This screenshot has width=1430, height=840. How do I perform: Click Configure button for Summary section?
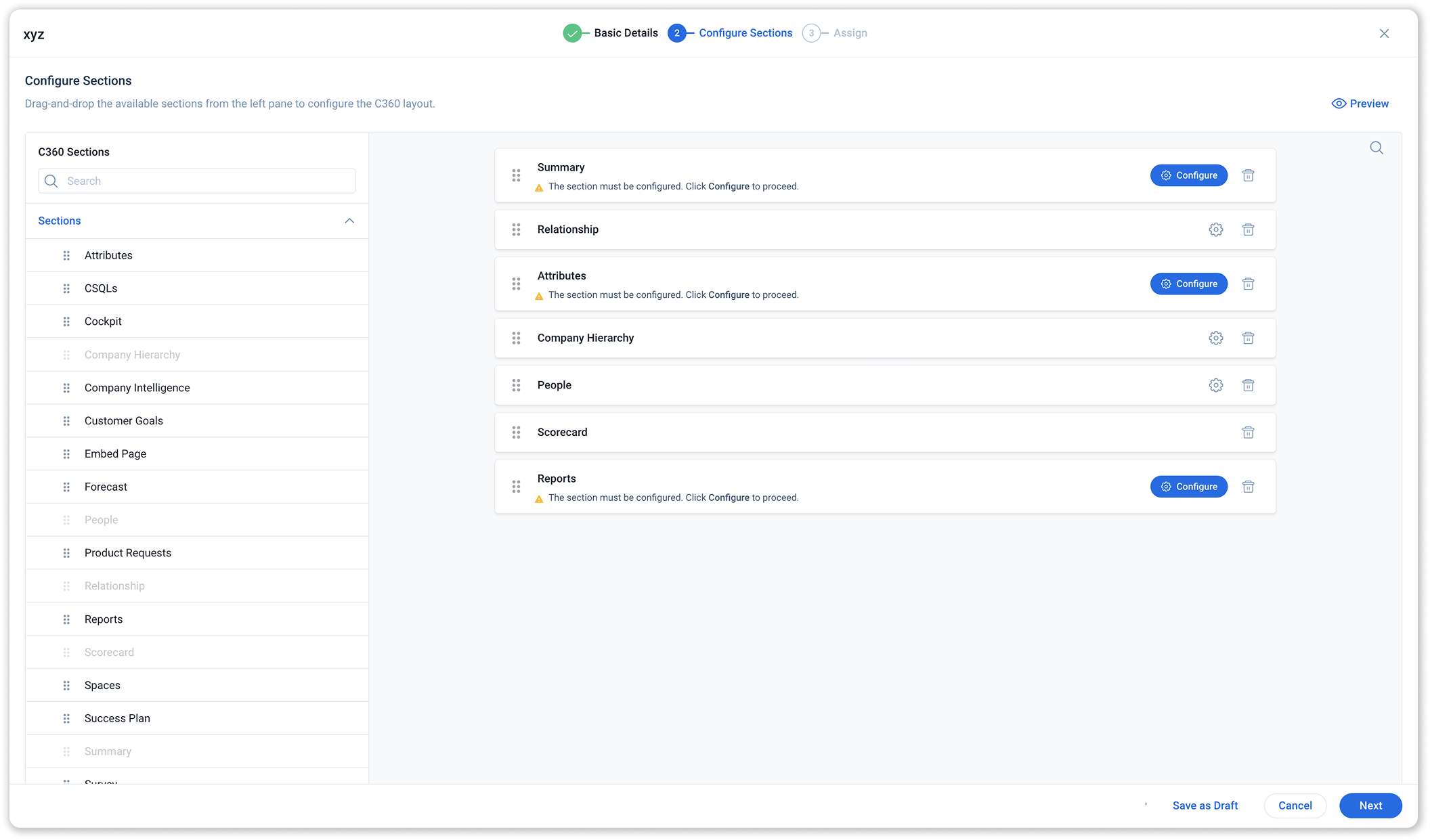tap(1188, 175)
